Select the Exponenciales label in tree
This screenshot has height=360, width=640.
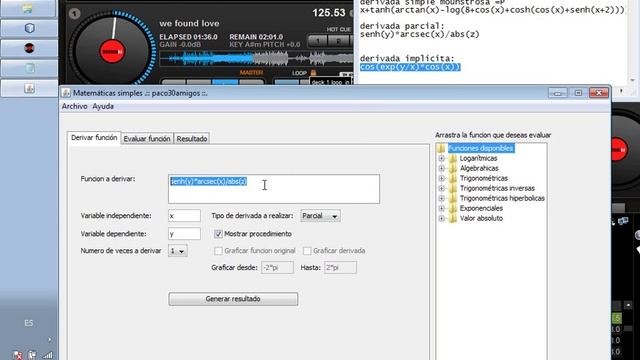481,208
